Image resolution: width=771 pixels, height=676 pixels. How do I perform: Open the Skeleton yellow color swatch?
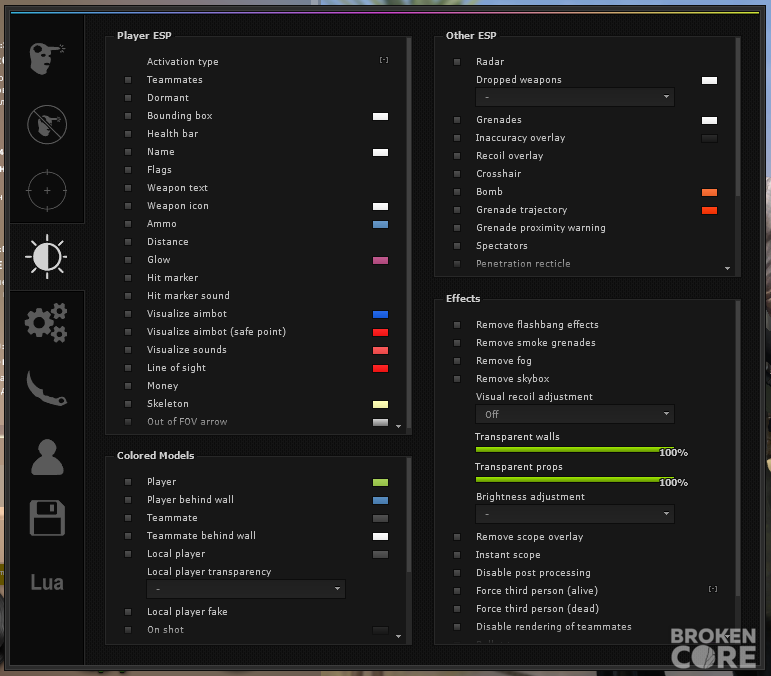click(x=380, y=404)
